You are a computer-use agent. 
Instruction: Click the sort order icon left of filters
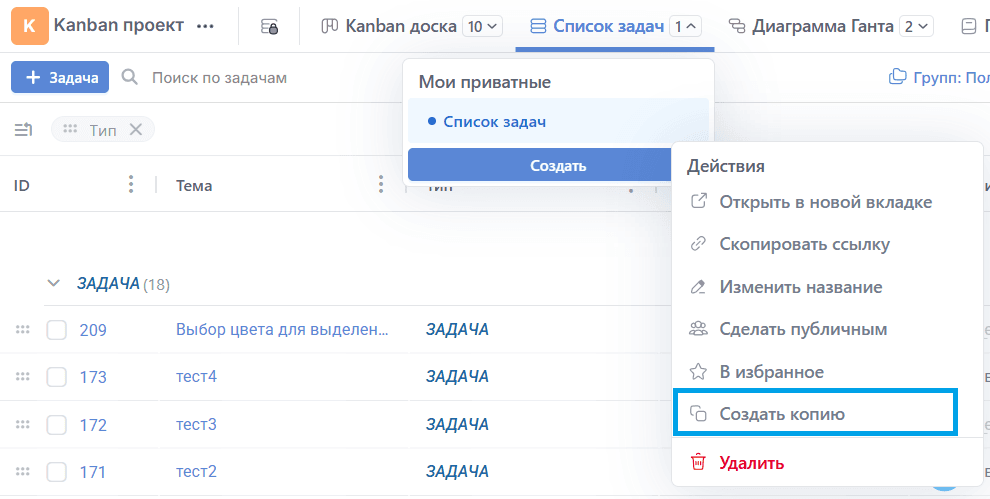(x=23, y=129)
